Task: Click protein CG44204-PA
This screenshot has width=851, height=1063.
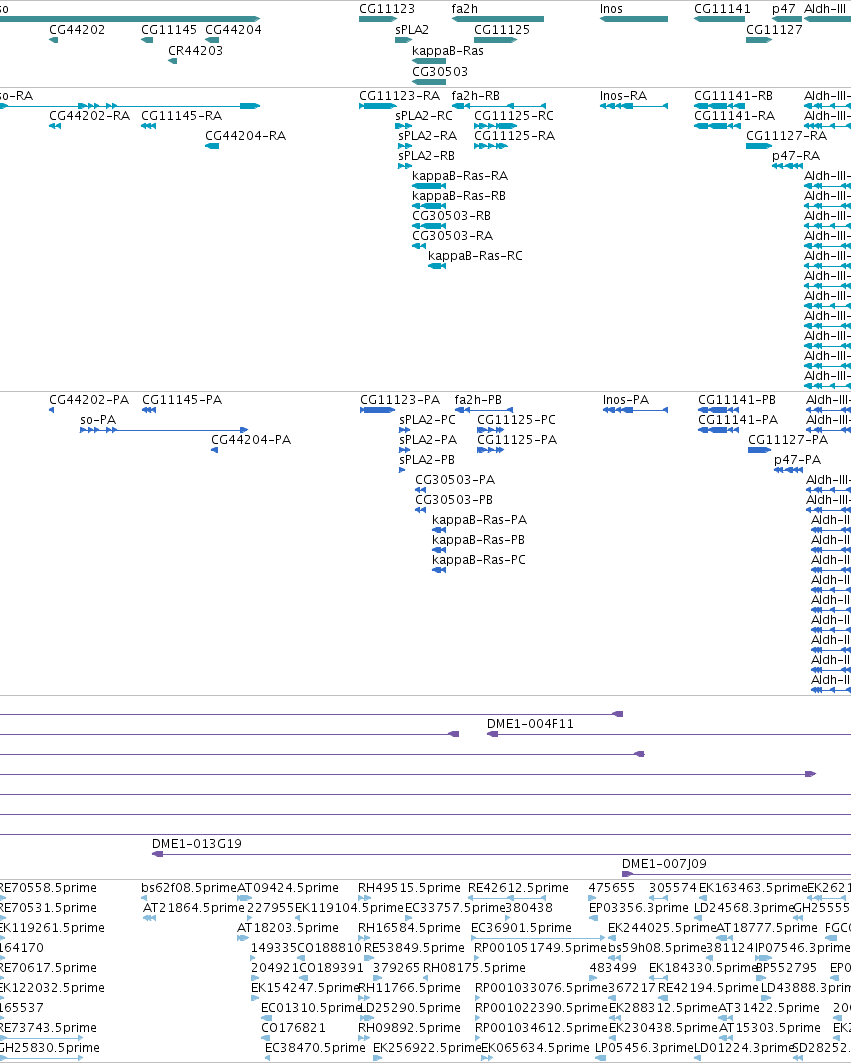Action: pyautogui.click(x=251, y=440)
